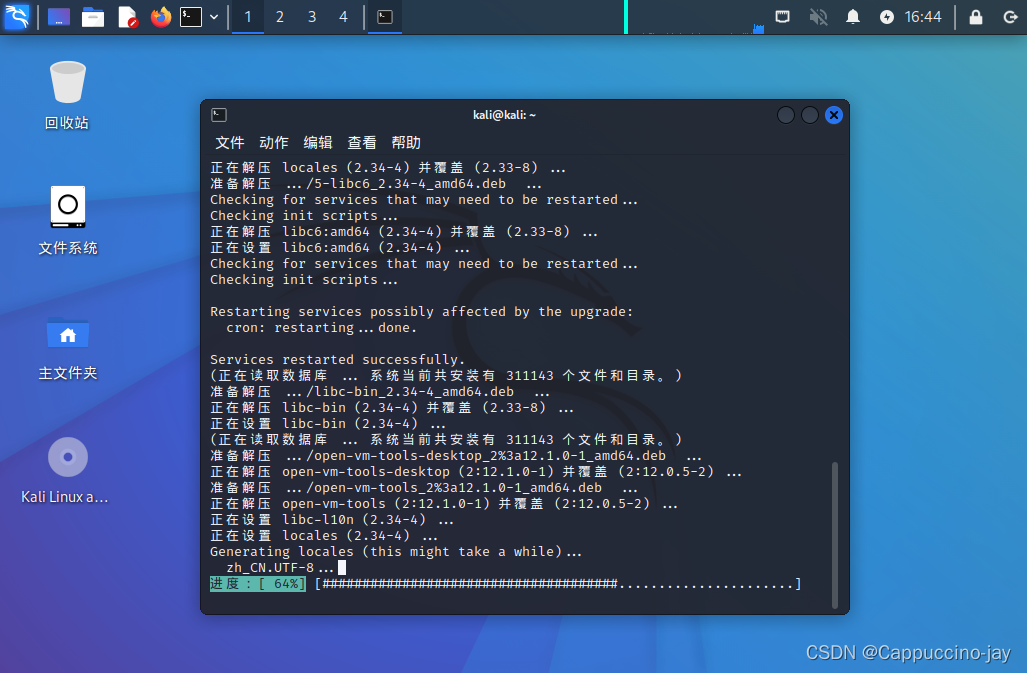Click the 64% progress indicator
Screen dimensions: 1027x673
click(x=257, y=583)
